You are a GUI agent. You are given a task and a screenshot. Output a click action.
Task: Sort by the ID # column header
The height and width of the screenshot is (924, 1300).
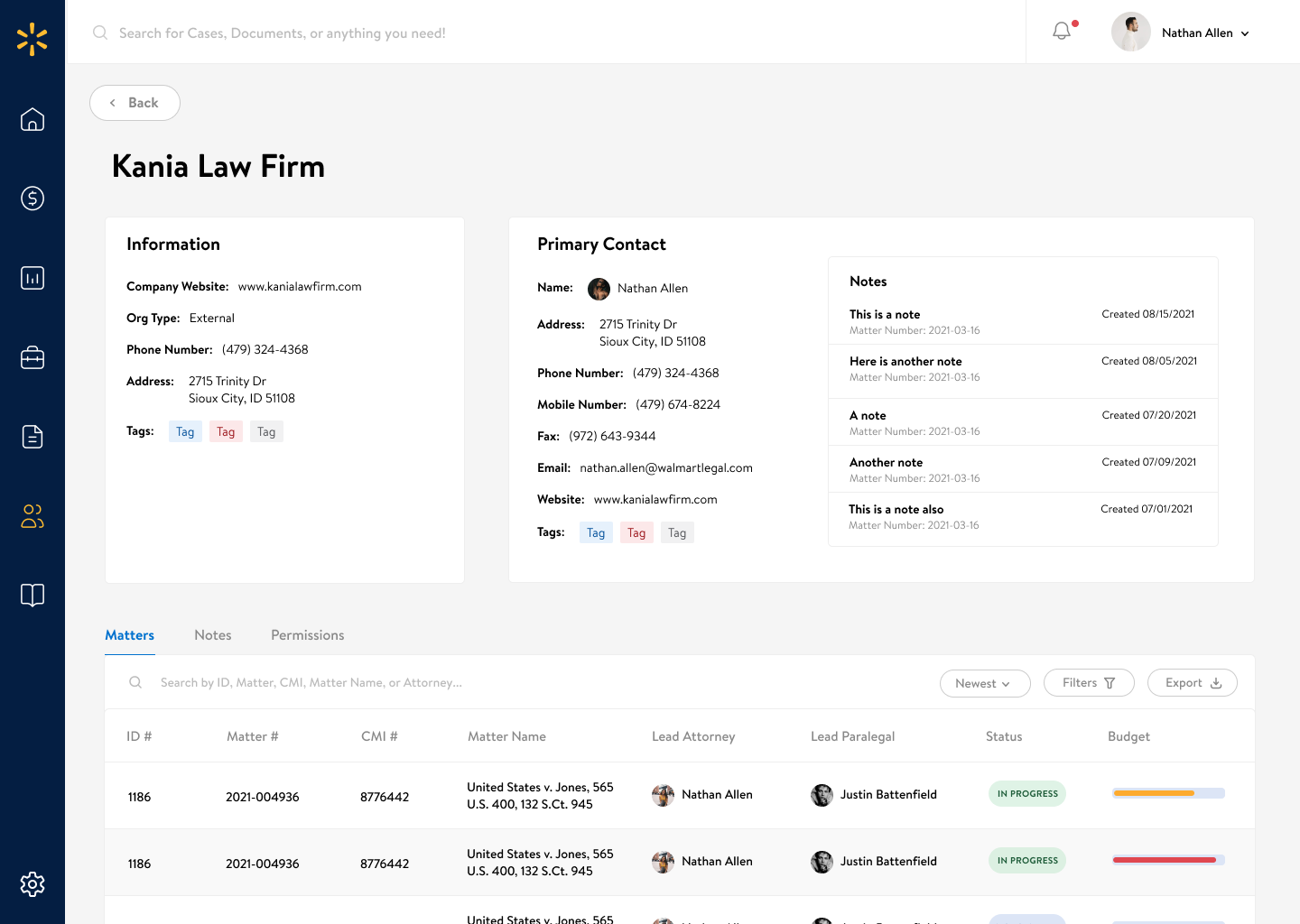(139, 736)
